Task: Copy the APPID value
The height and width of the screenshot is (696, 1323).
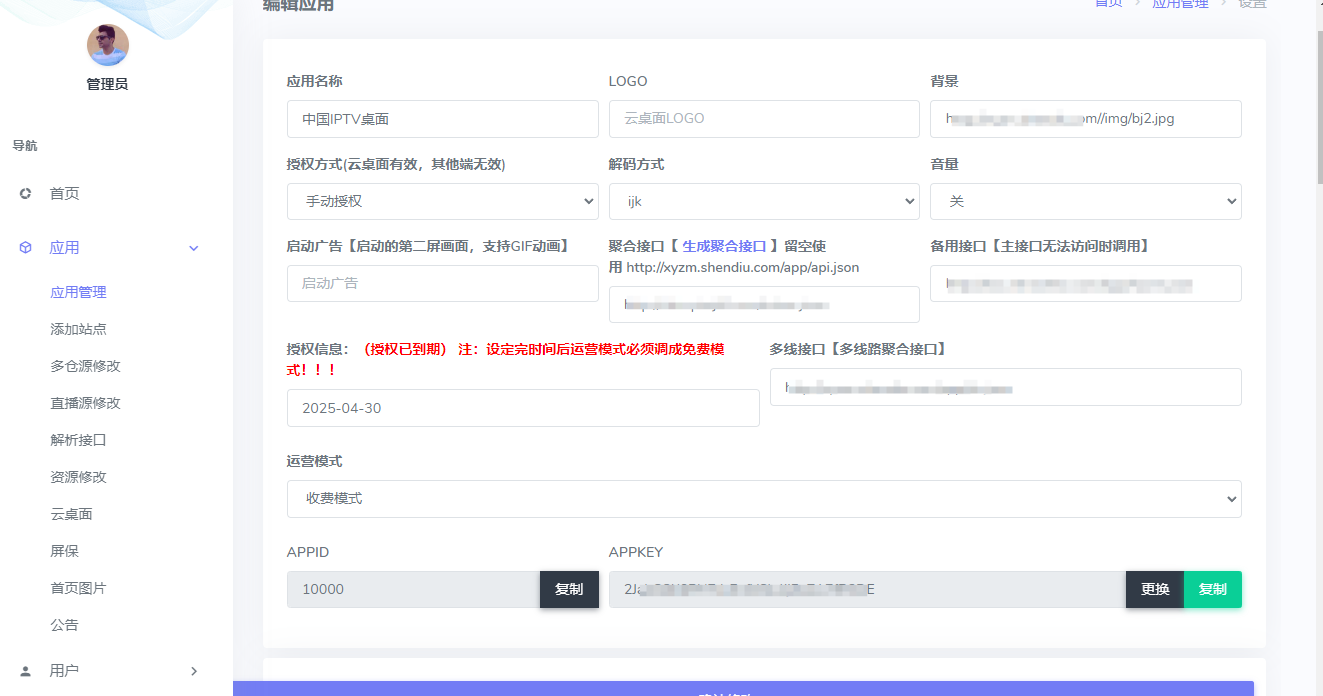Action: tap(569, 589)
